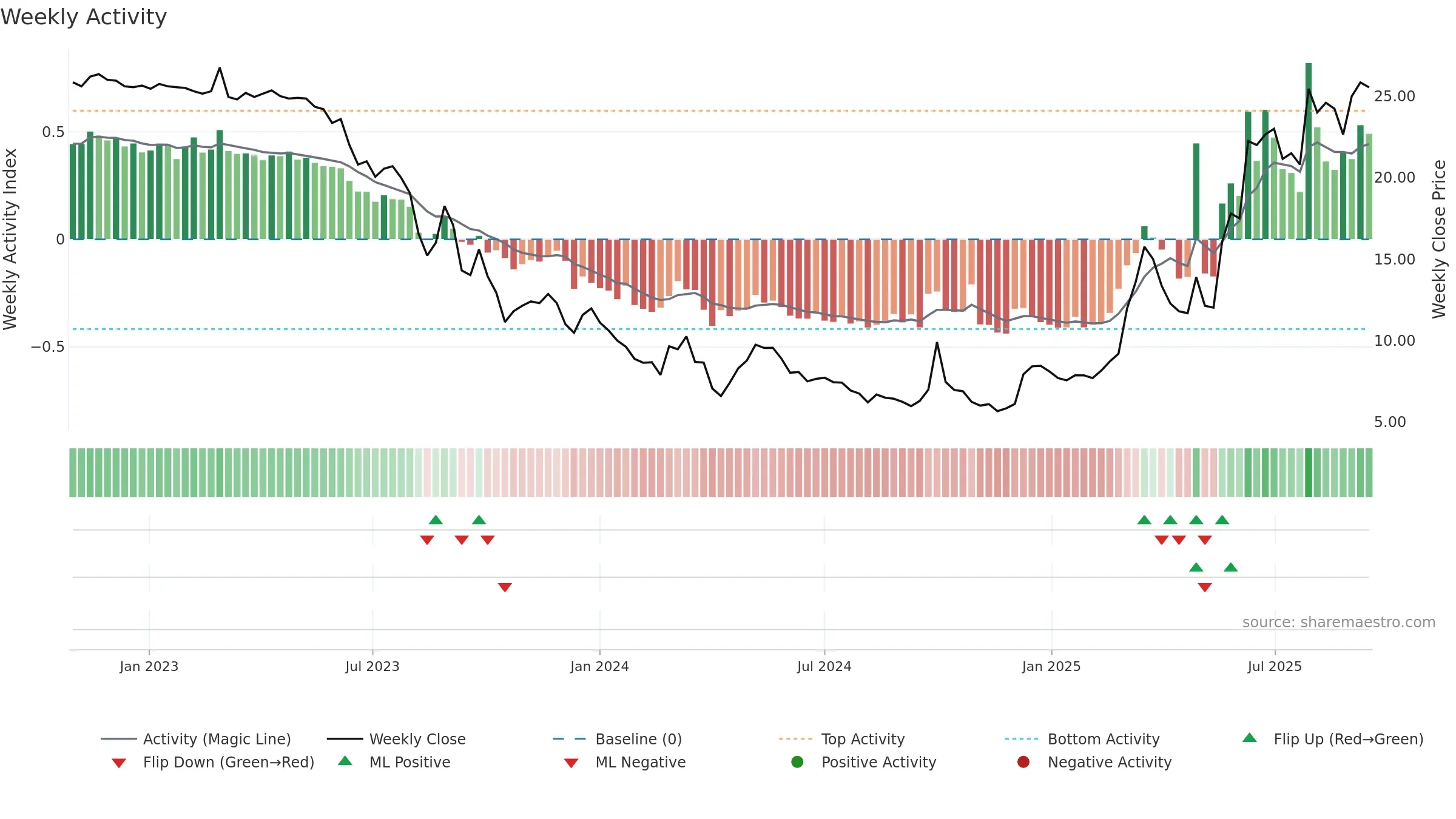1456x819 pixels.
Task: Click the Jan 2025 axis label
Action: (1051, 666)
